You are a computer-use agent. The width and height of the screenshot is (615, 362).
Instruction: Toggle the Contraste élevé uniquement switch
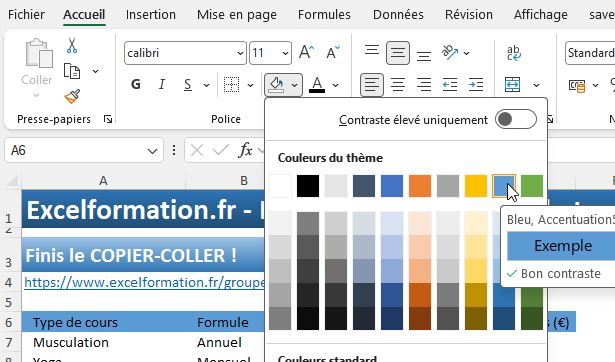(x=516, y=119)
